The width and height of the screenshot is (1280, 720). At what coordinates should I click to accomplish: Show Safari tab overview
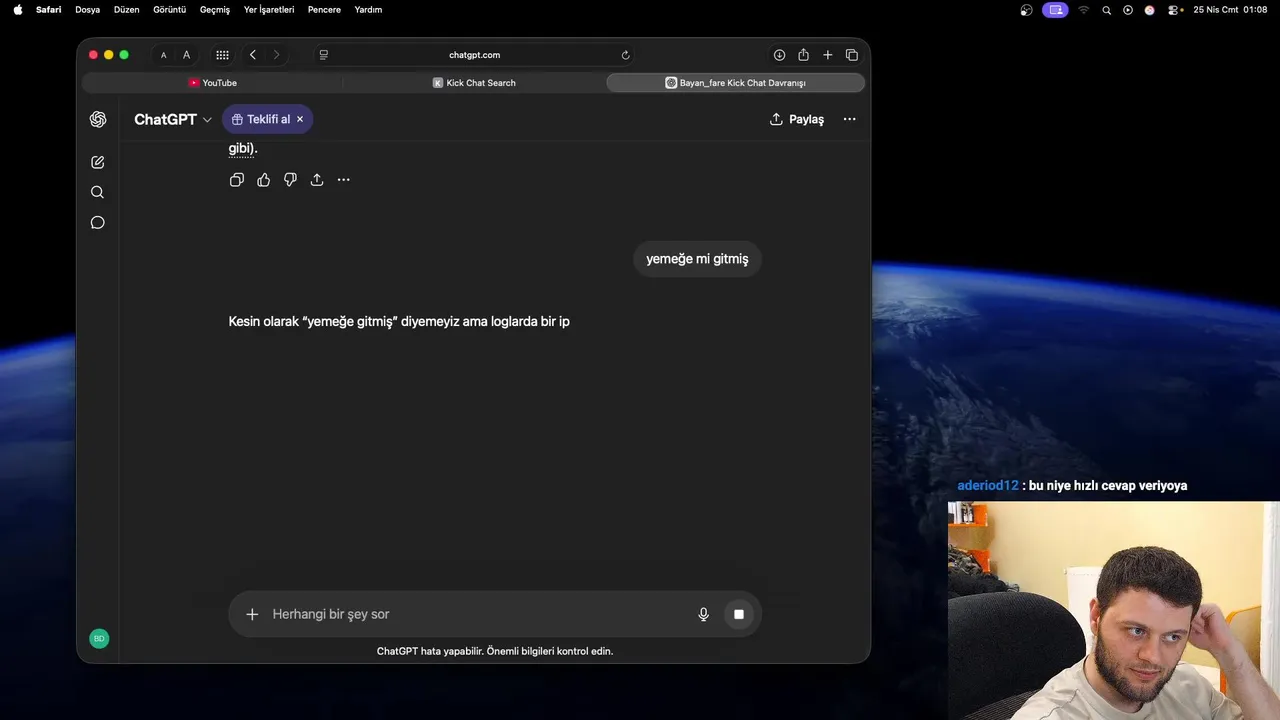(x=852, y=55)
